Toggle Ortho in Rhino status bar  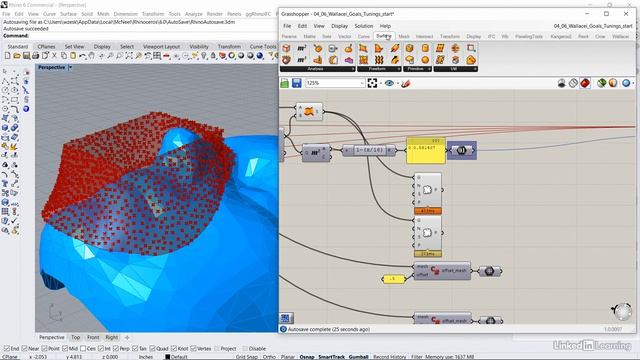pyautogui.click(x=269, y=357)
